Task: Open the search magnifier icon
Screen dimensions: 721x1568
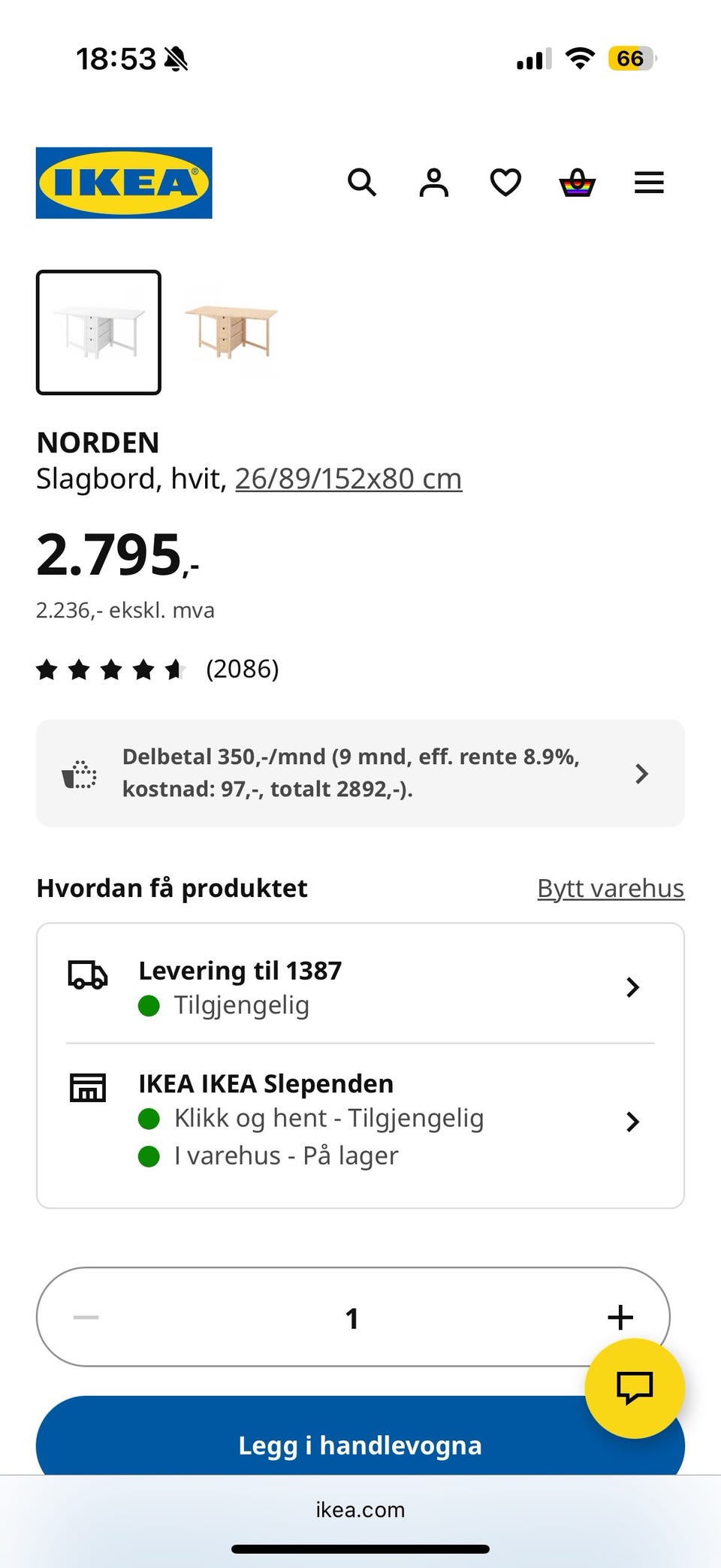Action: pyautogui.click(x=361, y=183)
